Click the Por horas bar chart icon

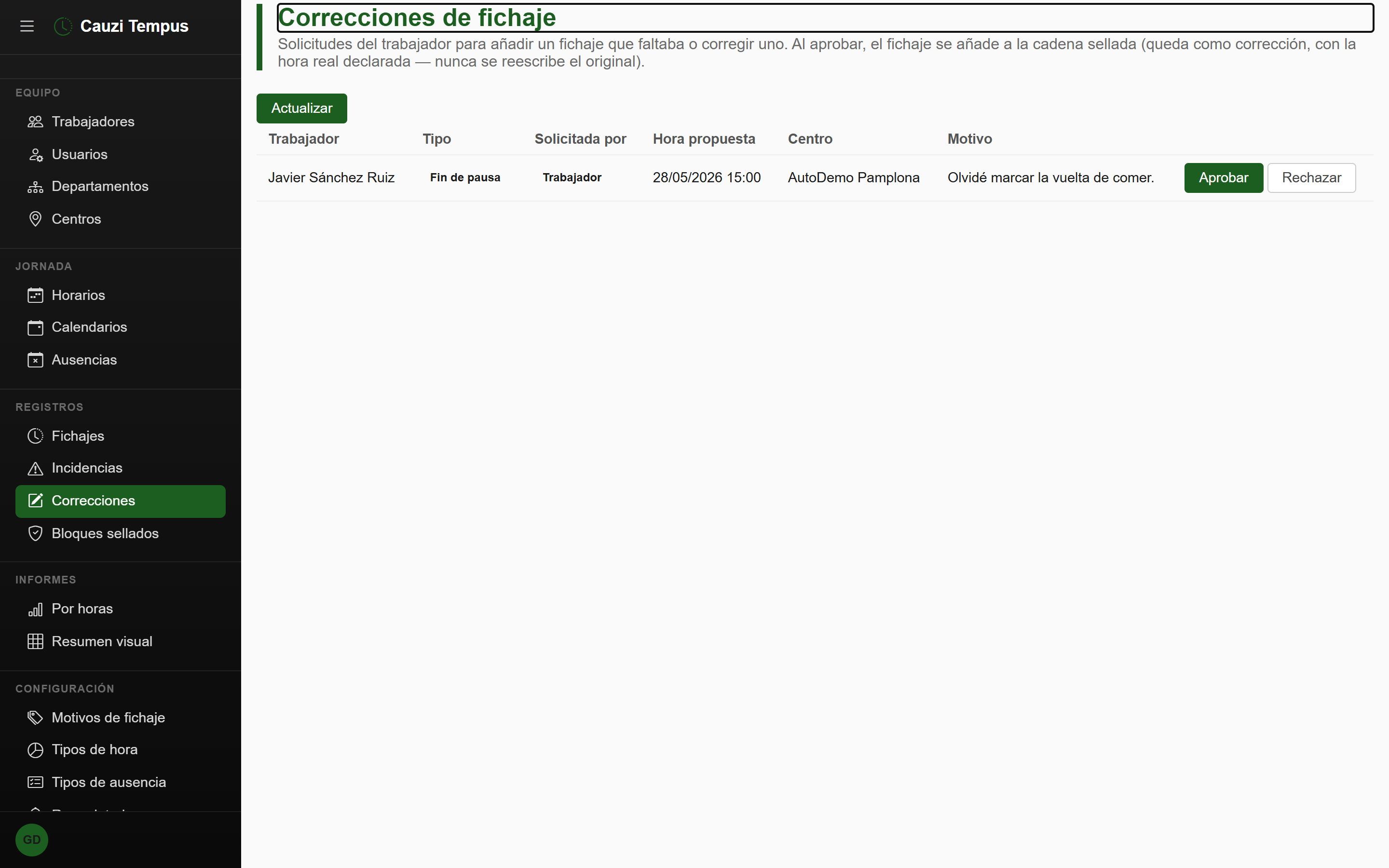[36, 609]
